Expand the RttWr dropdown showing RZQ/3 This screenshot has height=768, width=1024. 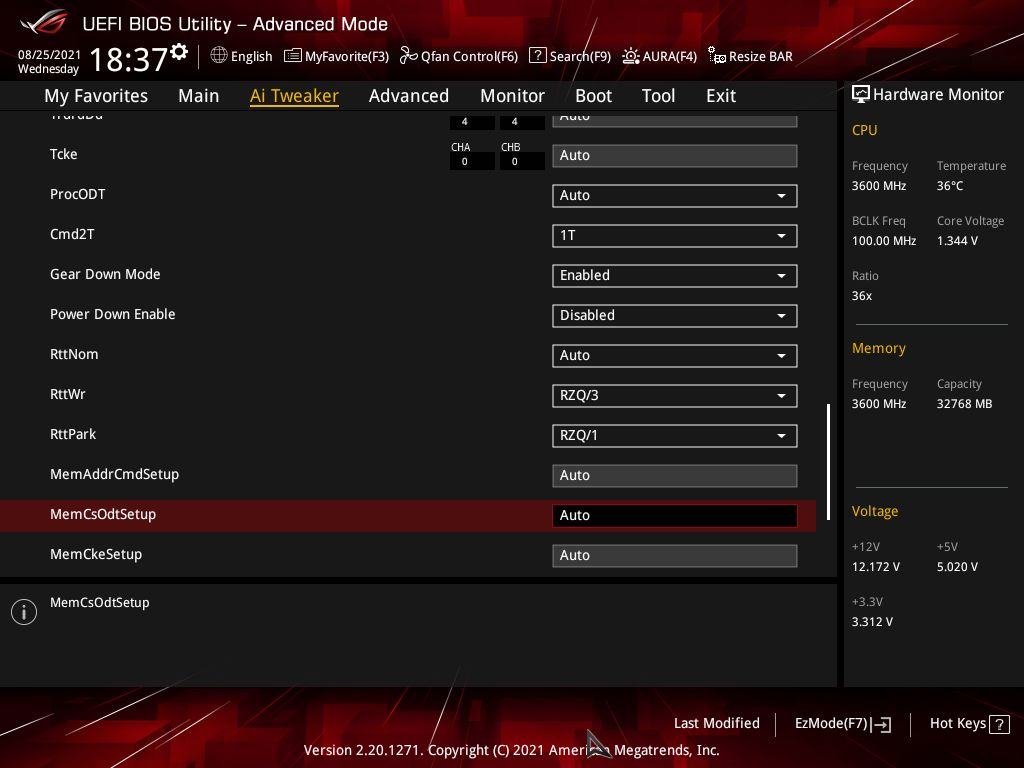tap(675, 396)
